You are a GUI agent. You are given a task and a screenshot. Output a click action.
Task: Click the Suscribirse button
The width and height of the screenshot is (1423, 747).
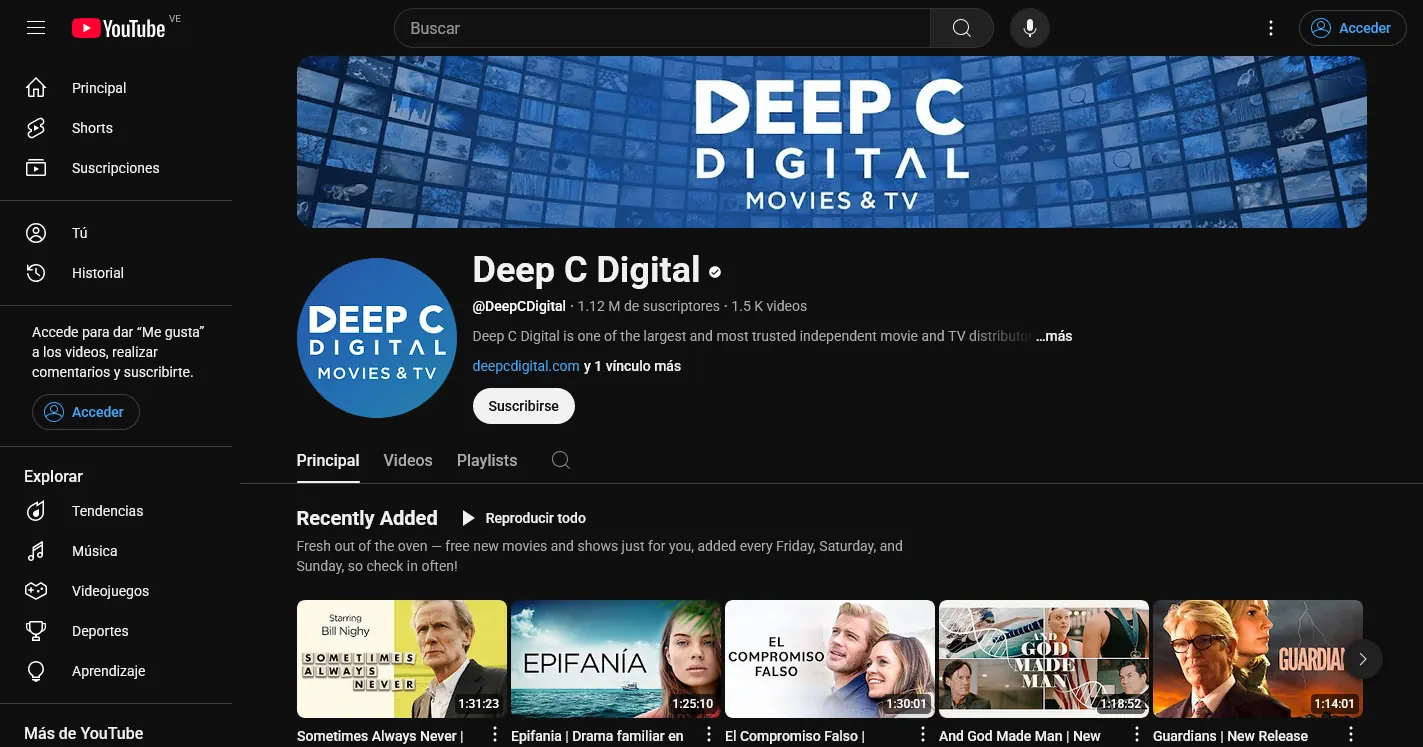523,407
